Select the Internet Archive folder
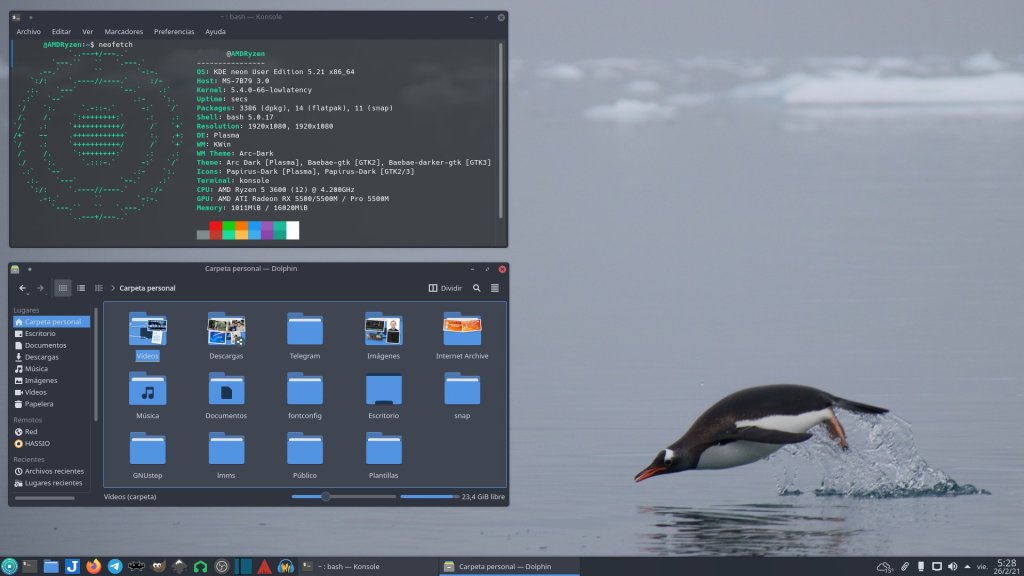 (462, 337)
